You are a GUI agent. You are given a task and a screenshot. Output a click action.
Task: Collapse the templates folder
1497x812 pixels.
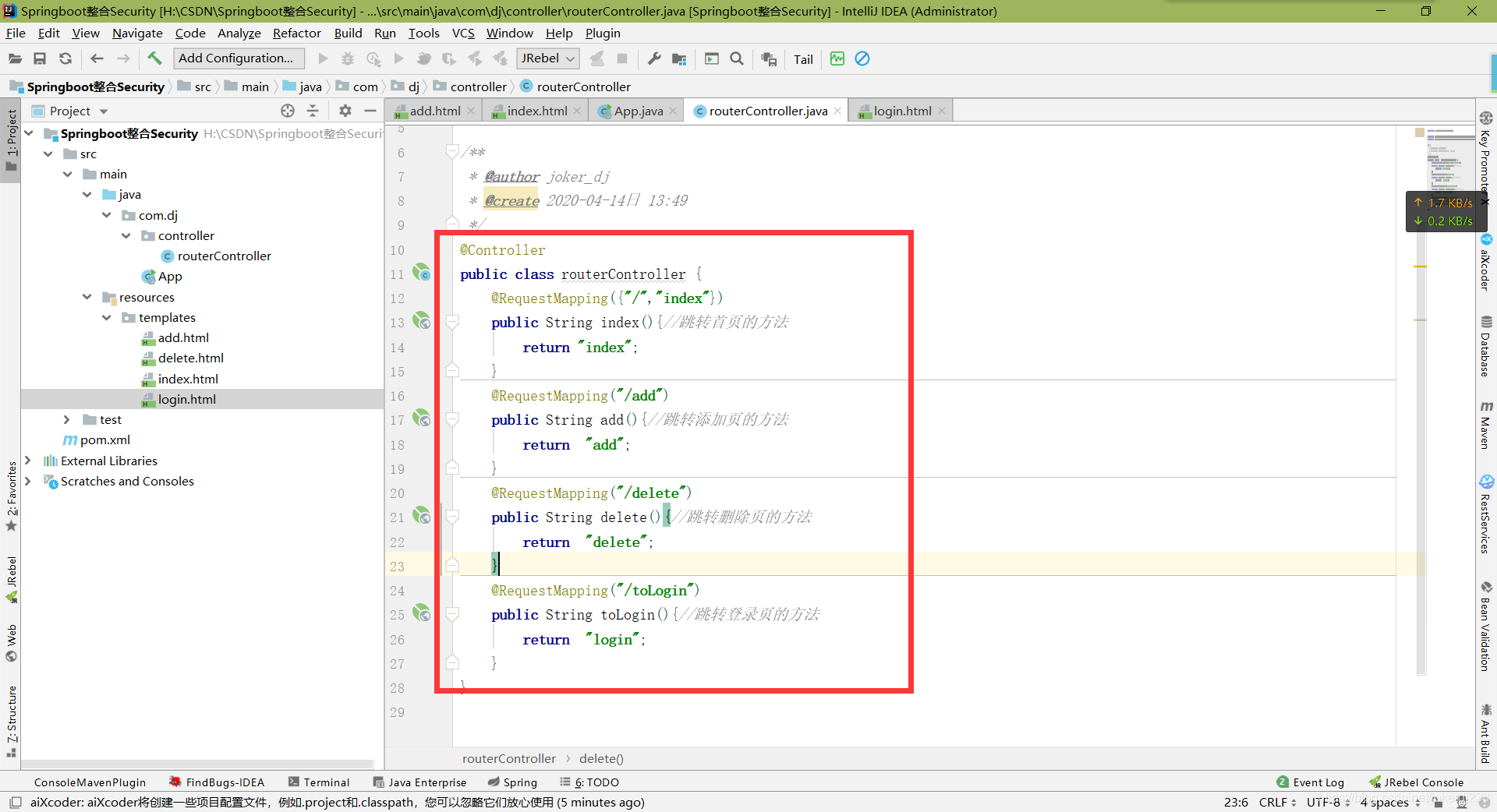coord(107,317)
